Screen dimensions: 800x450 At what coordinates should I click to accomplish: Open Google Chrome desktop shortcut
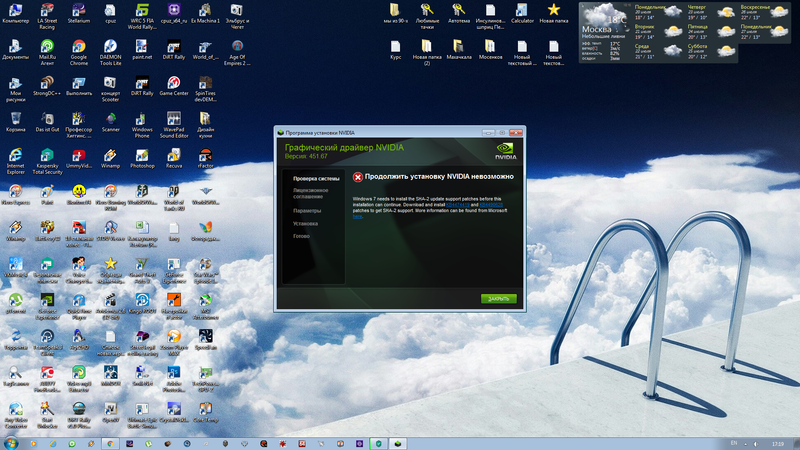coord(79,53)
